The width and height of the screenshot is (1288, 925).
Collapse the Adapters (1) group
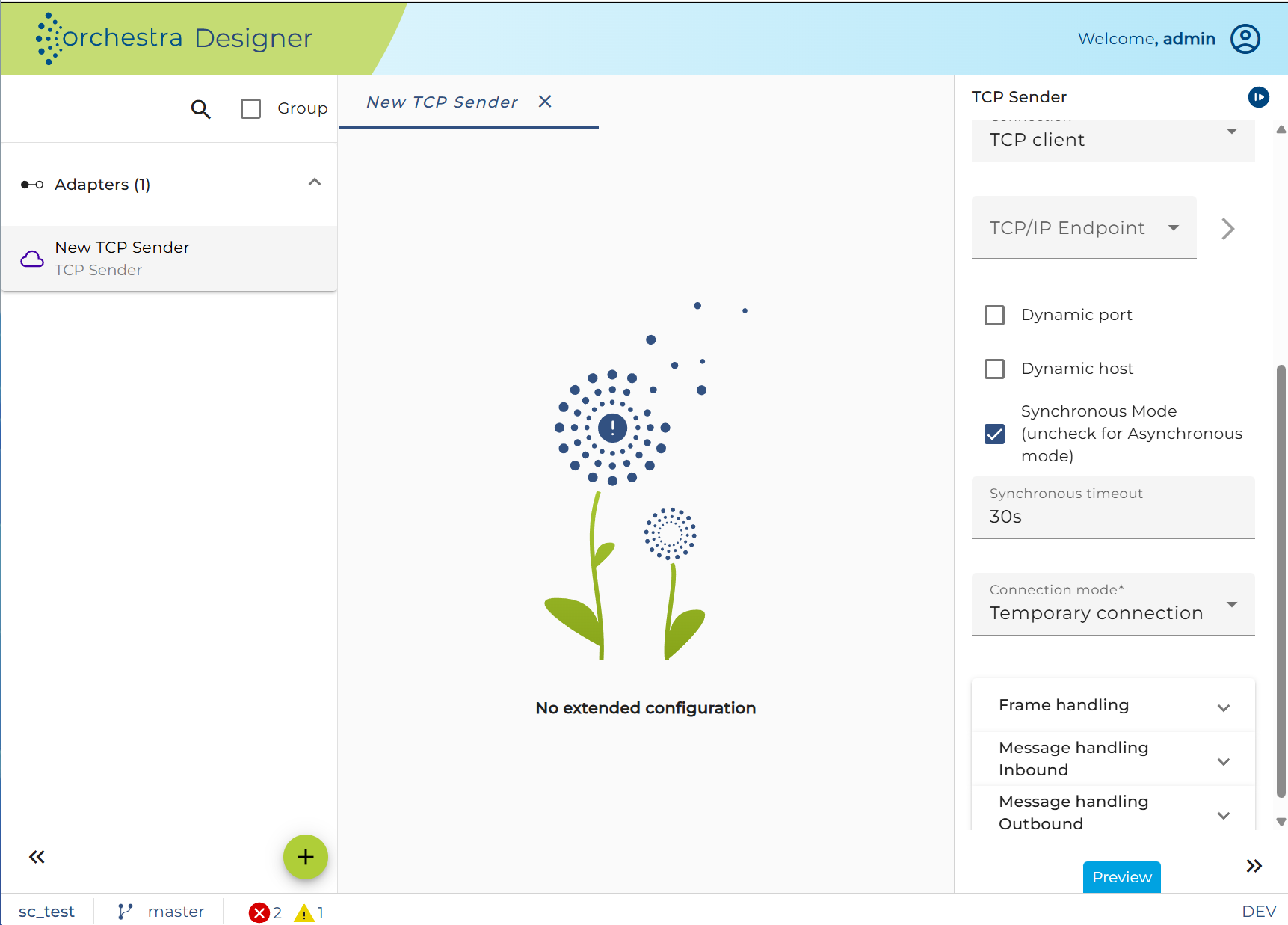coord(315,182)
